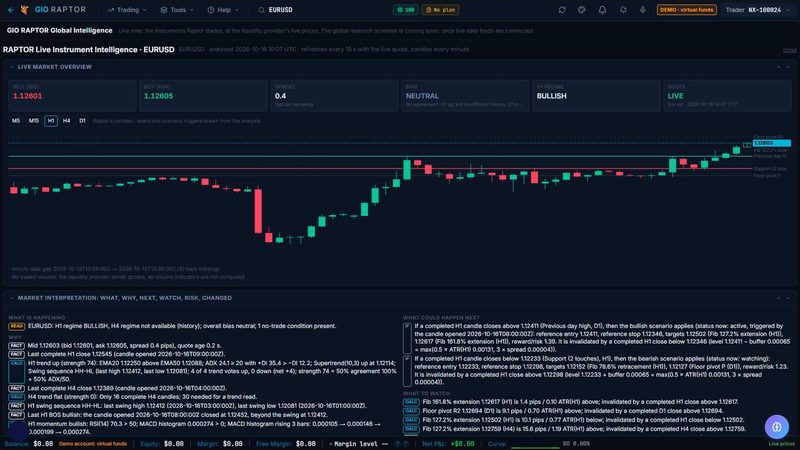Open the Trading menu
800x450 pixels.
pos(127,10)
